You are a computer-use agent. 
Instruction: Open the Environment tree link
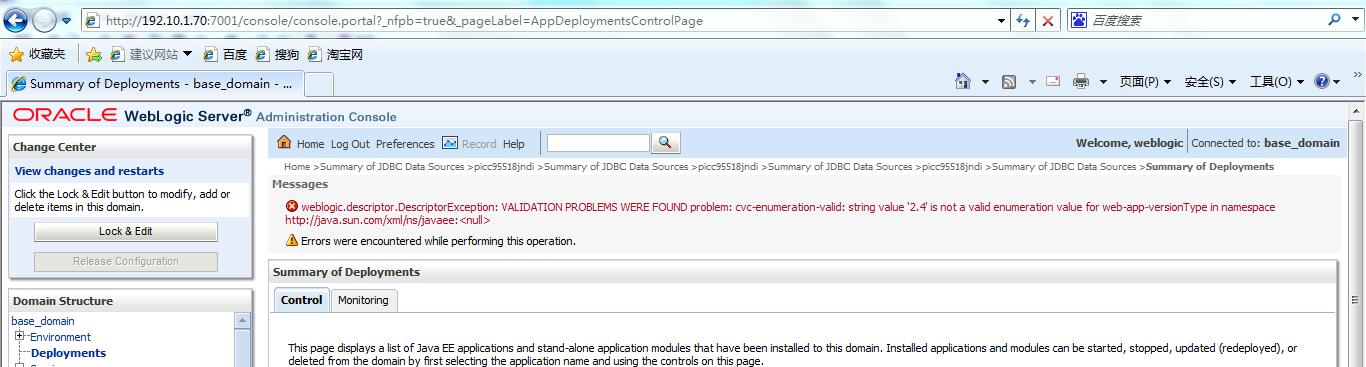pyautogui.click(x=60, y=337)
